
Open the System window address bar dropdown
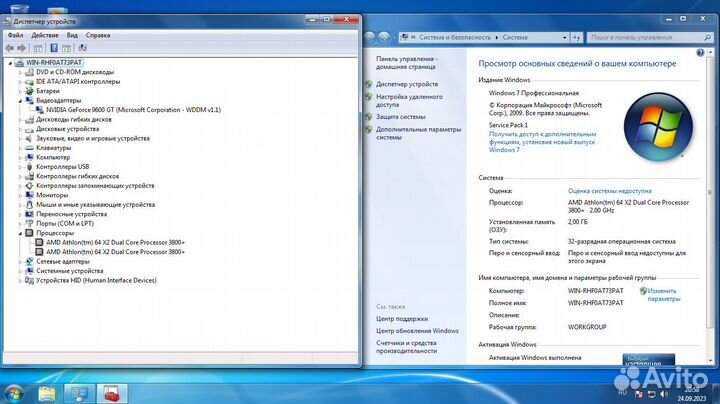click(564, 38)
